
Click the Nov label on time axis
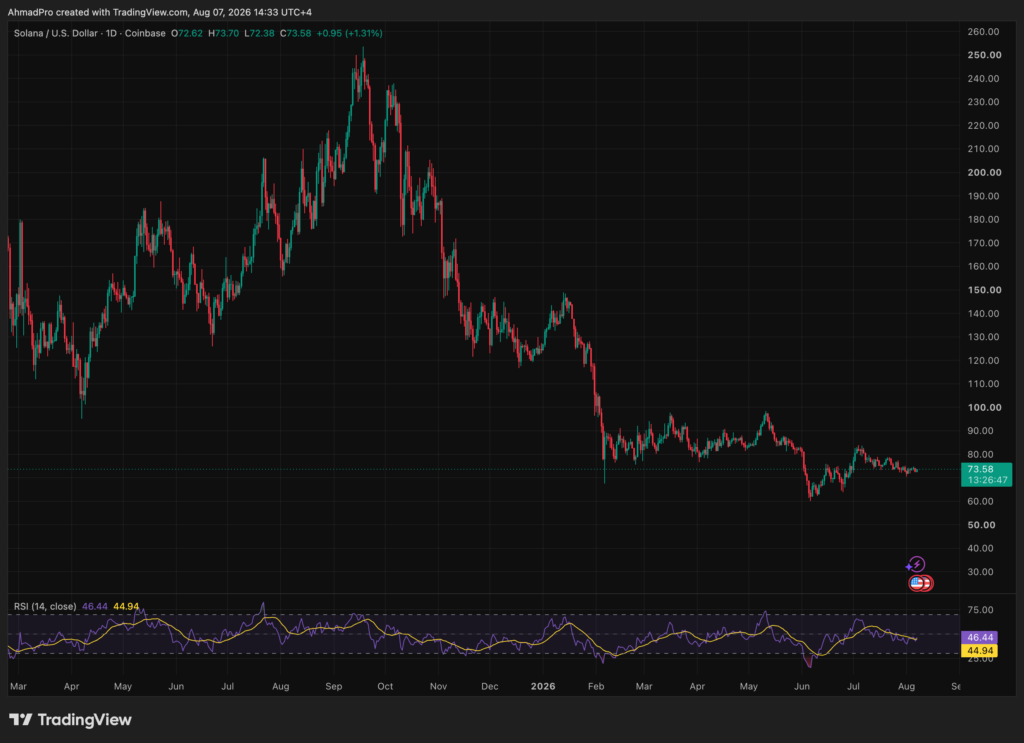pyautogui.click(x=438, y=686)
